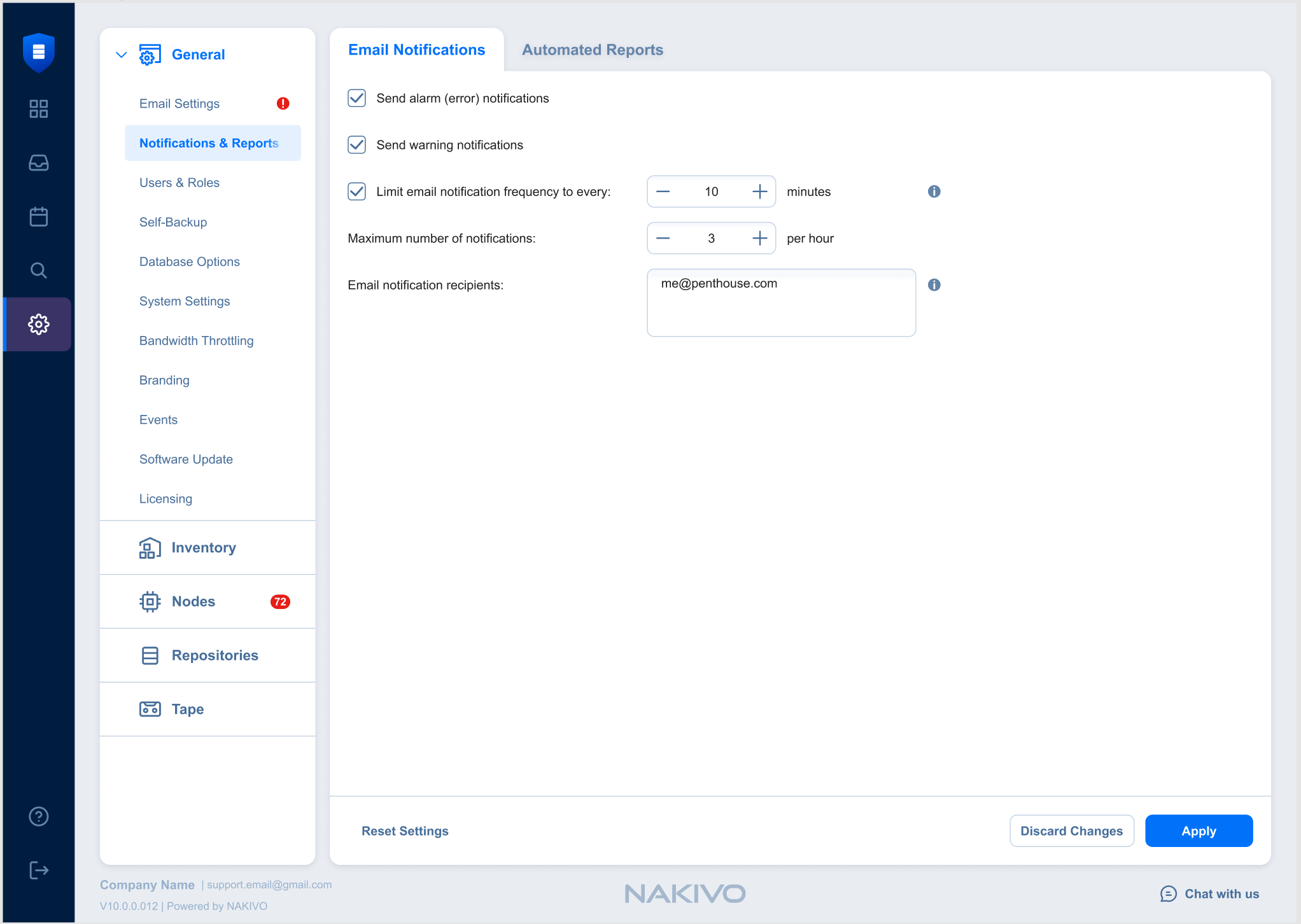Click the email notification recipients text field
This screenshot has height=924, width=1301.
coord(781,303)
